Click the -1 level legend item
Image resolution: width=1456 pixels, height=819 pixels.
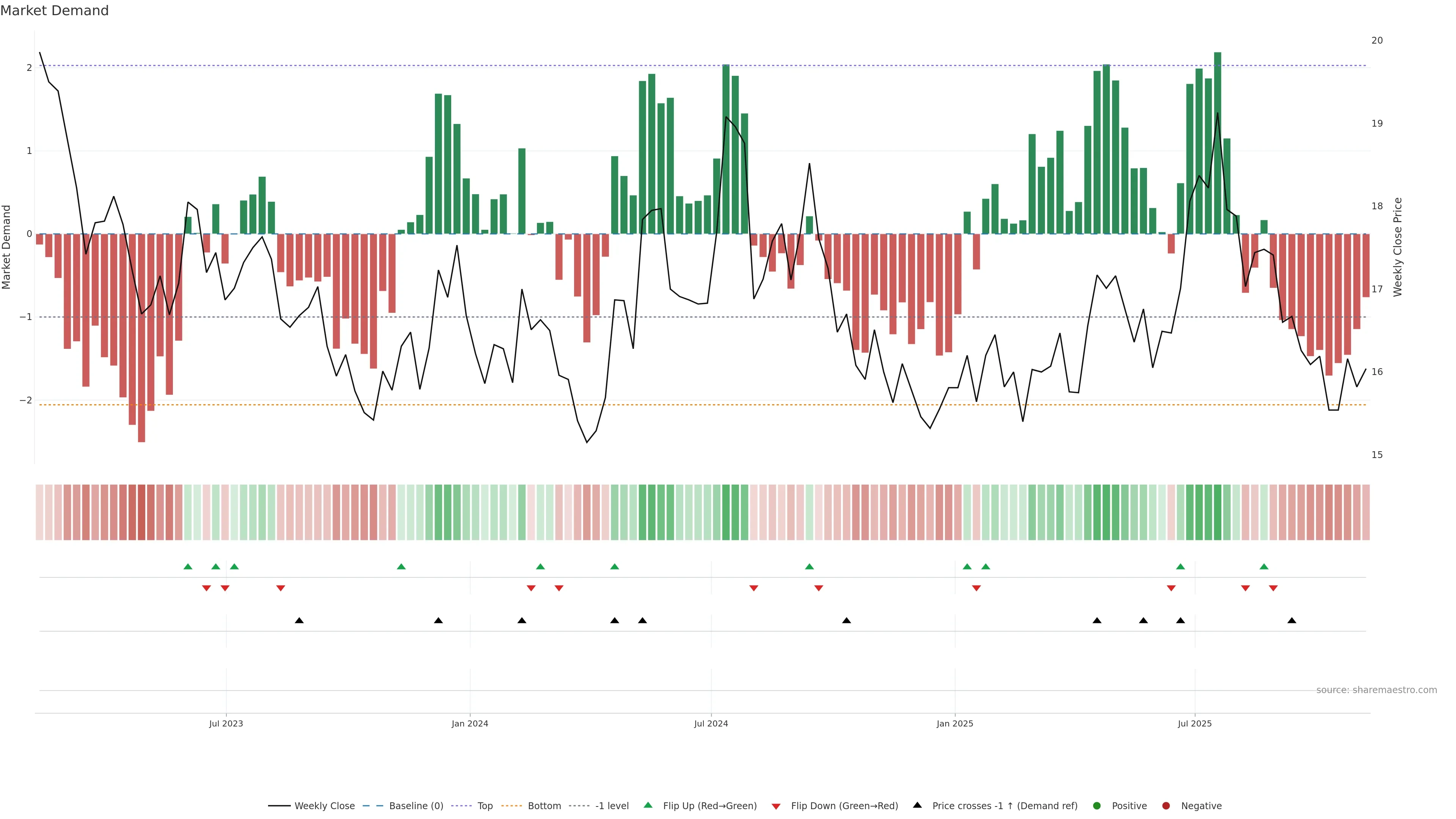612,806
